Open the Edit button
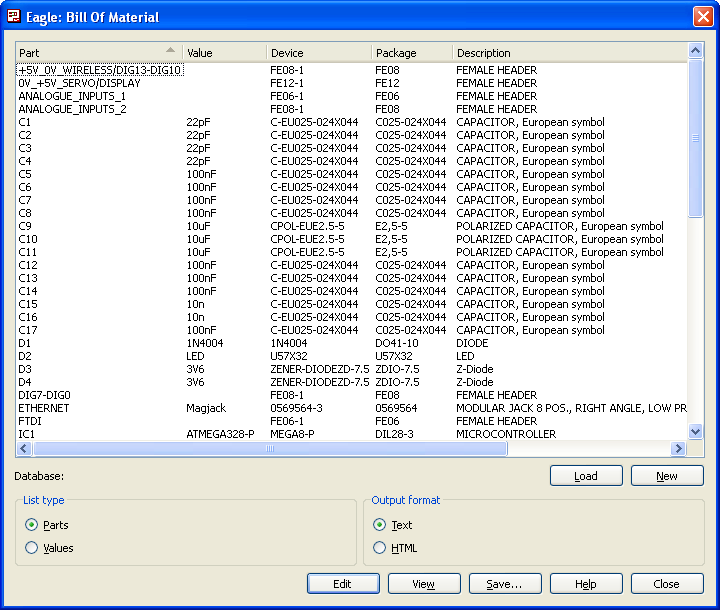The image size is (720, 610). (343, 584)
